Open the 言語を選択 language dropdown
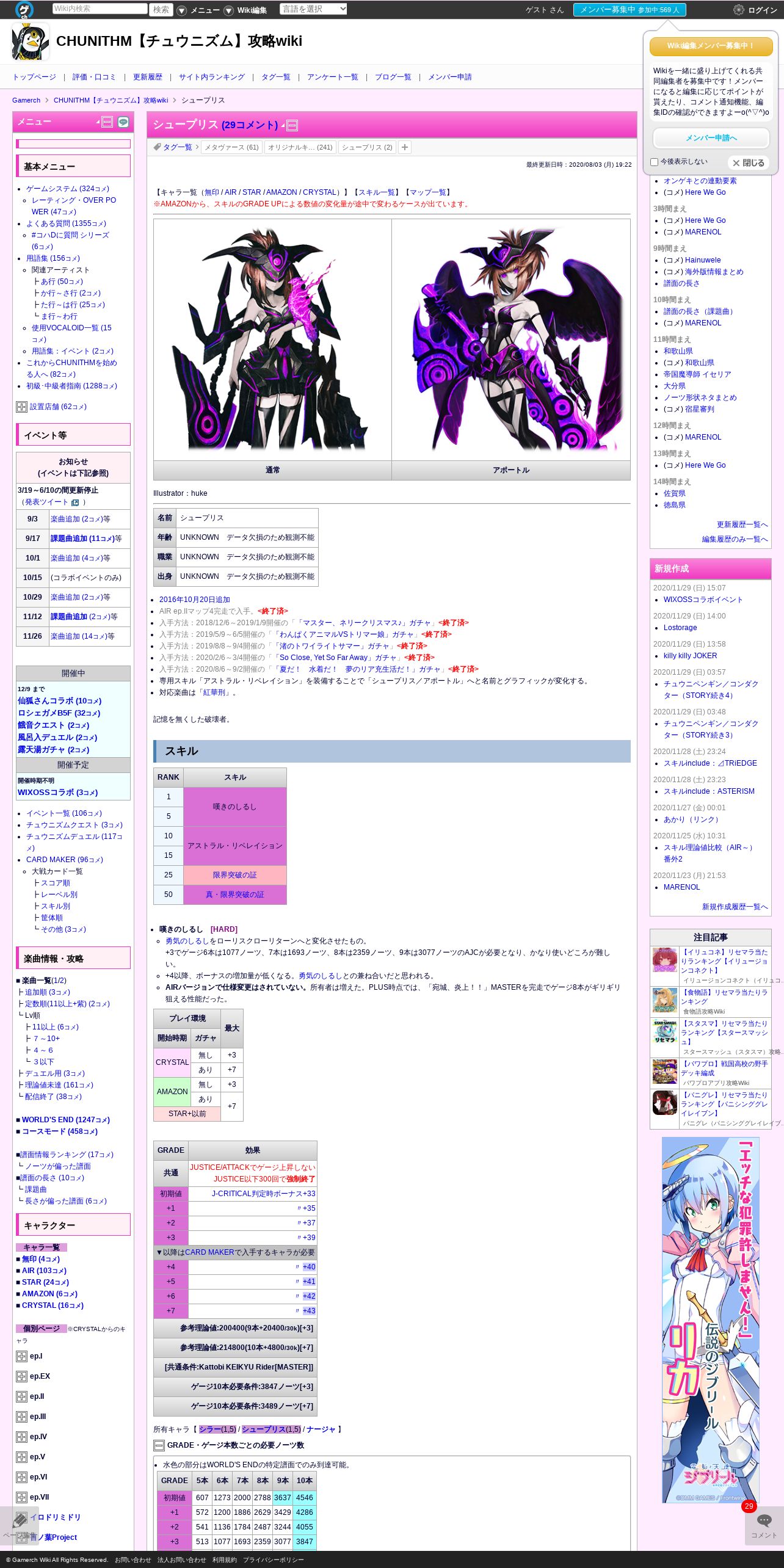The image size is (784, 1568). click(x=313, y=9)
